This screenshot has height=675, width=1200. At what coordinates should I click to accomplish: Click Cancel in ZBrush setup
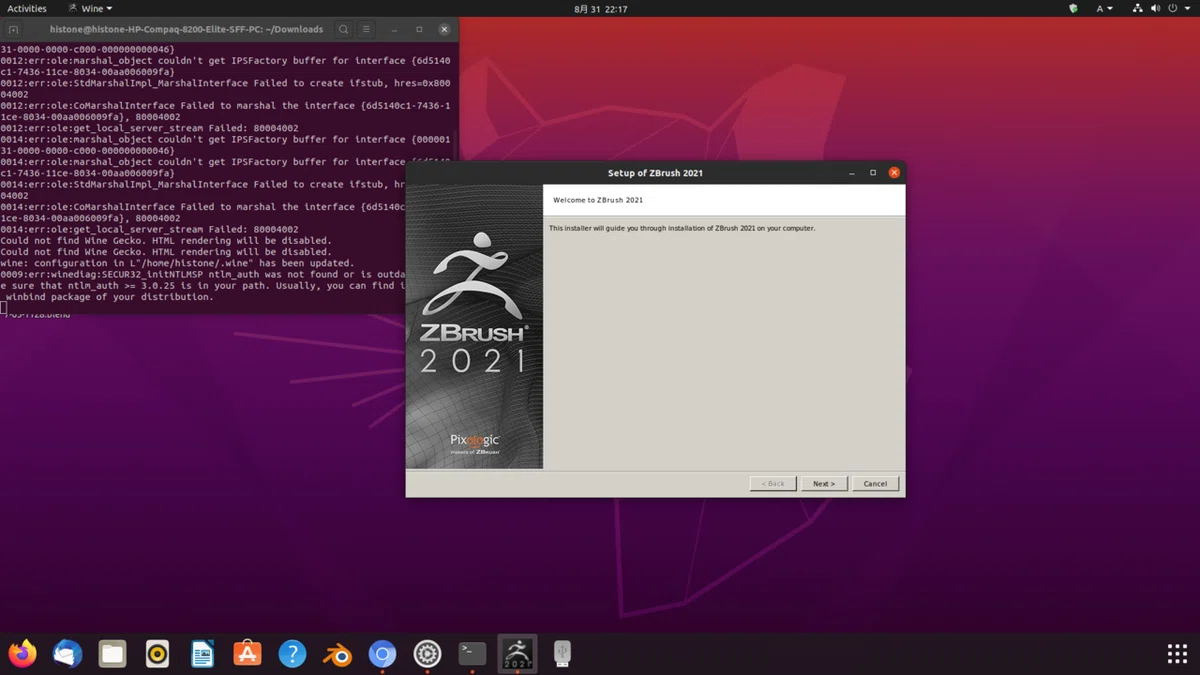click(x=875, y=483)
